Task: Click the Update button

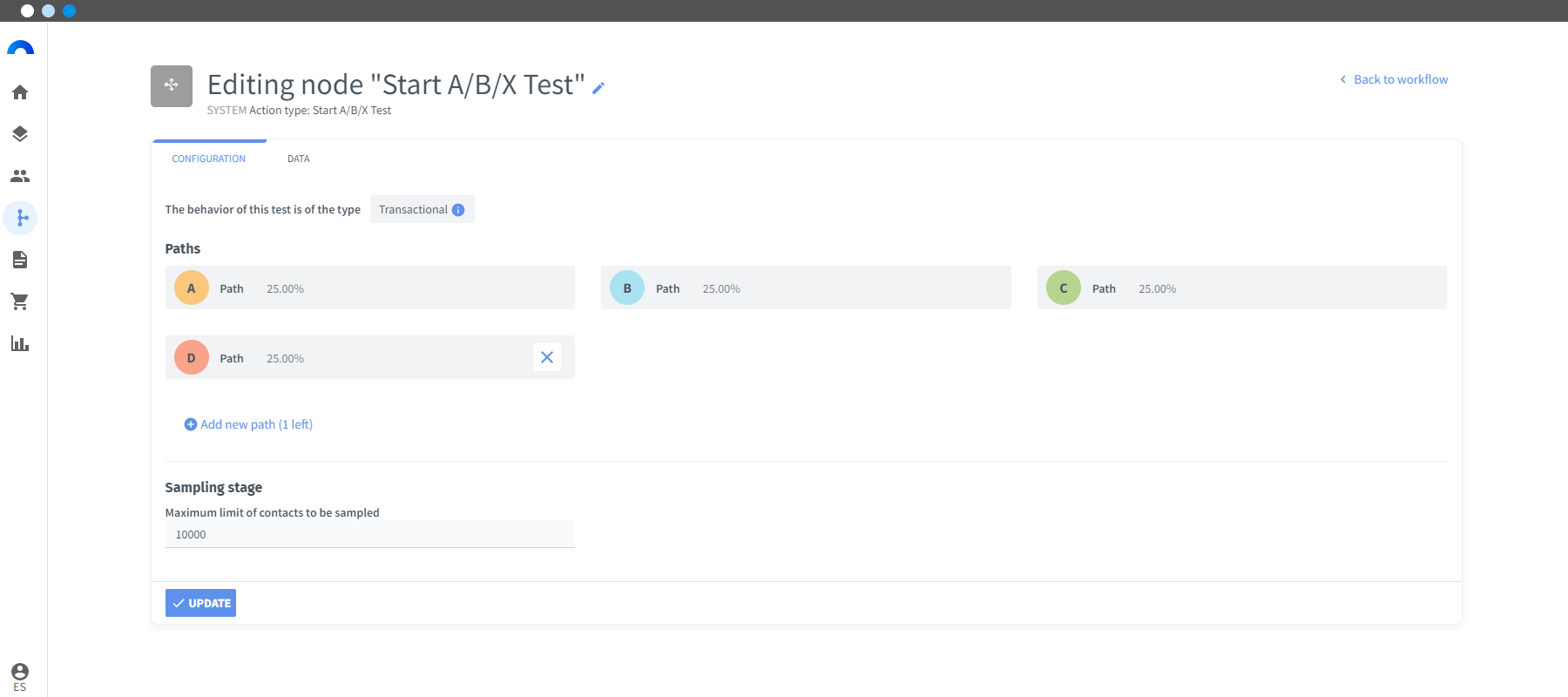Action: 200,603
